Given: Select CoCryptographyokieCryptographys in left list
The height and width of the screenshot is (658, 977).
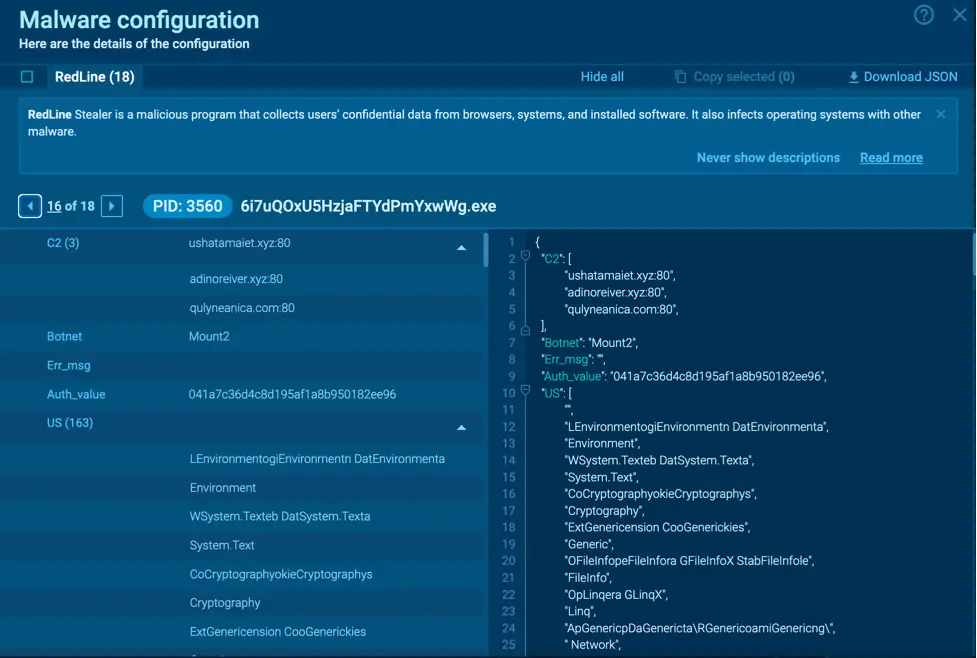Looking at the screenshot, I should coord(281,574).
